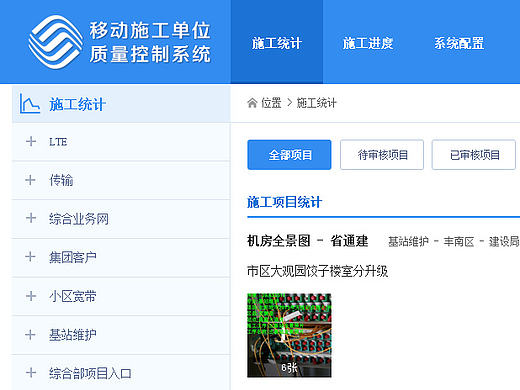Expand the 综合业务网 plus icon
This screenshot has width=520, height=390.
[x=31, y=218]
